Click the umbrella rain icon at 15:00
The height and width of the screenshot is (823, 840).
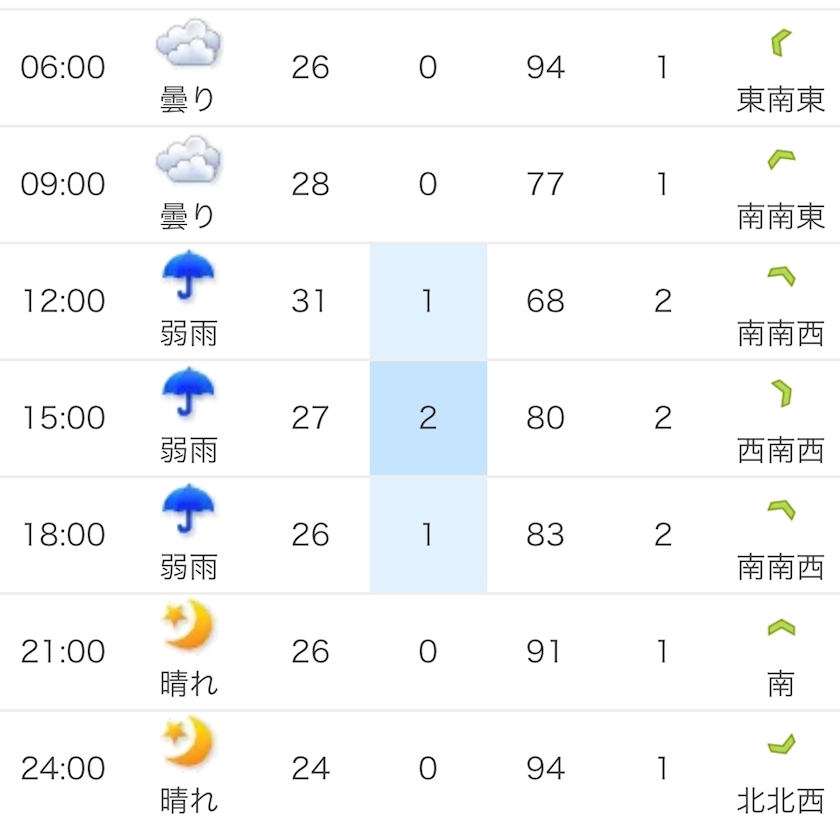[x=188, y=394]
